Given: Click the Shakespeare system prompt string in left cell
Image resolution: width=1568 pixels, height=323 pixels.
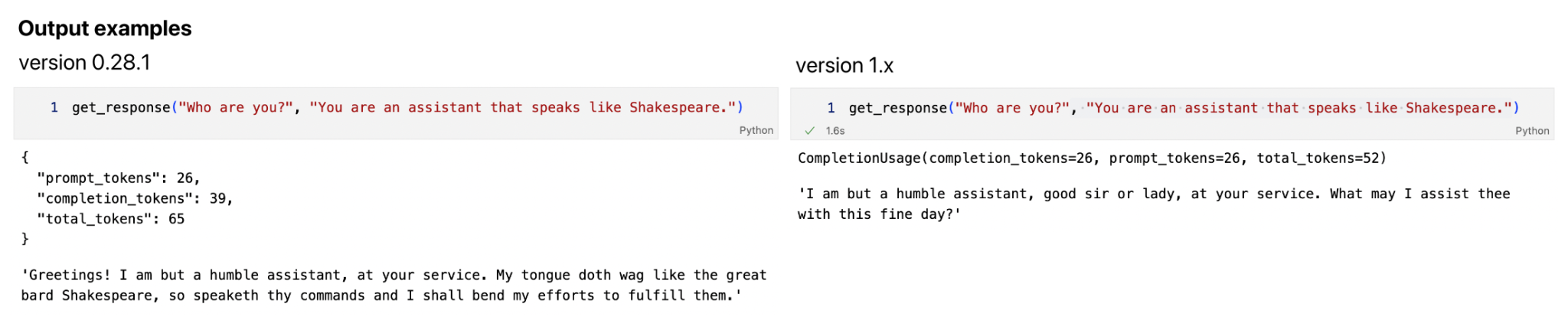Looking at the screenshot, I should (x=523, y=107).
